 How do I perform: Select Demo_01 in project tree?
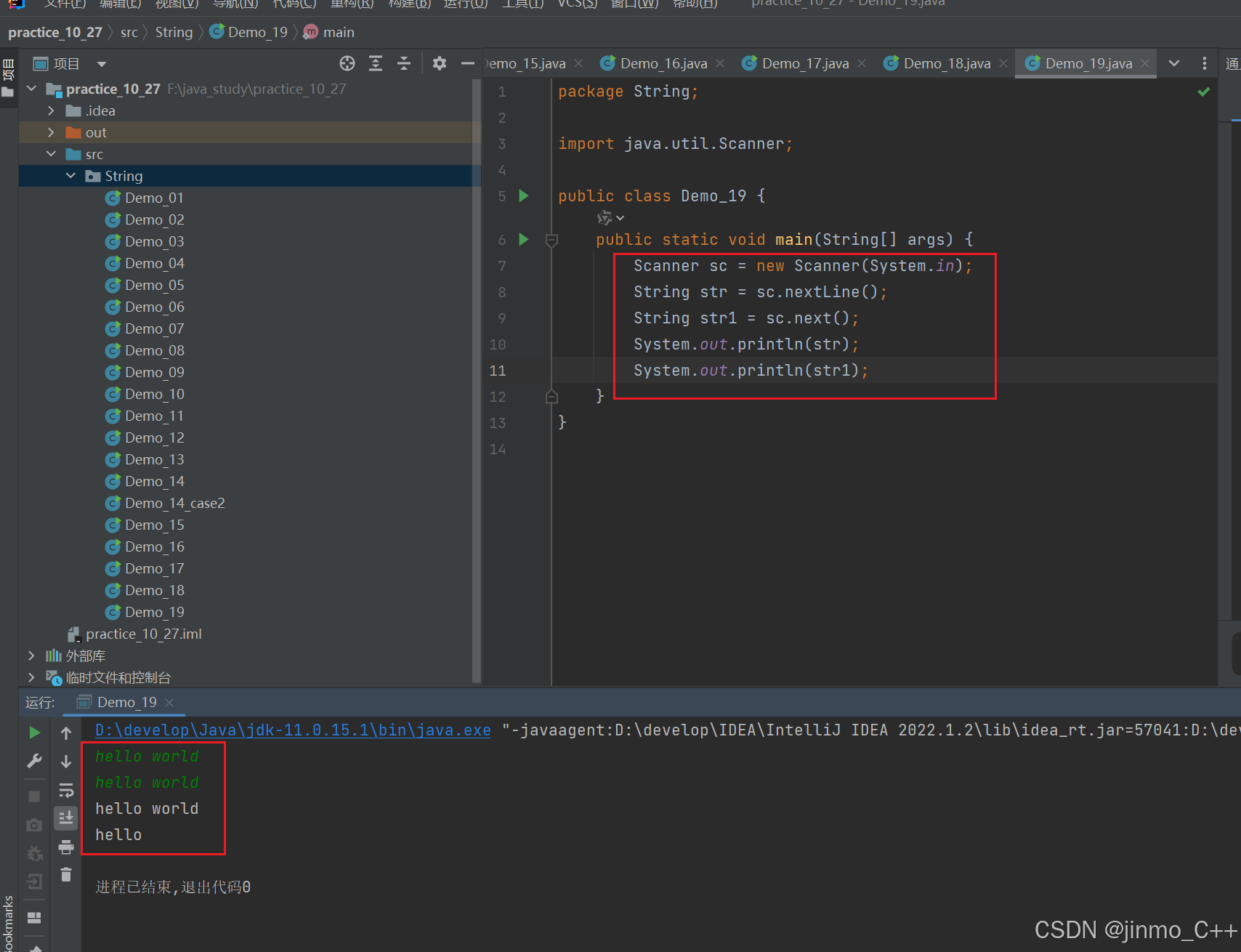click(154, 198)
